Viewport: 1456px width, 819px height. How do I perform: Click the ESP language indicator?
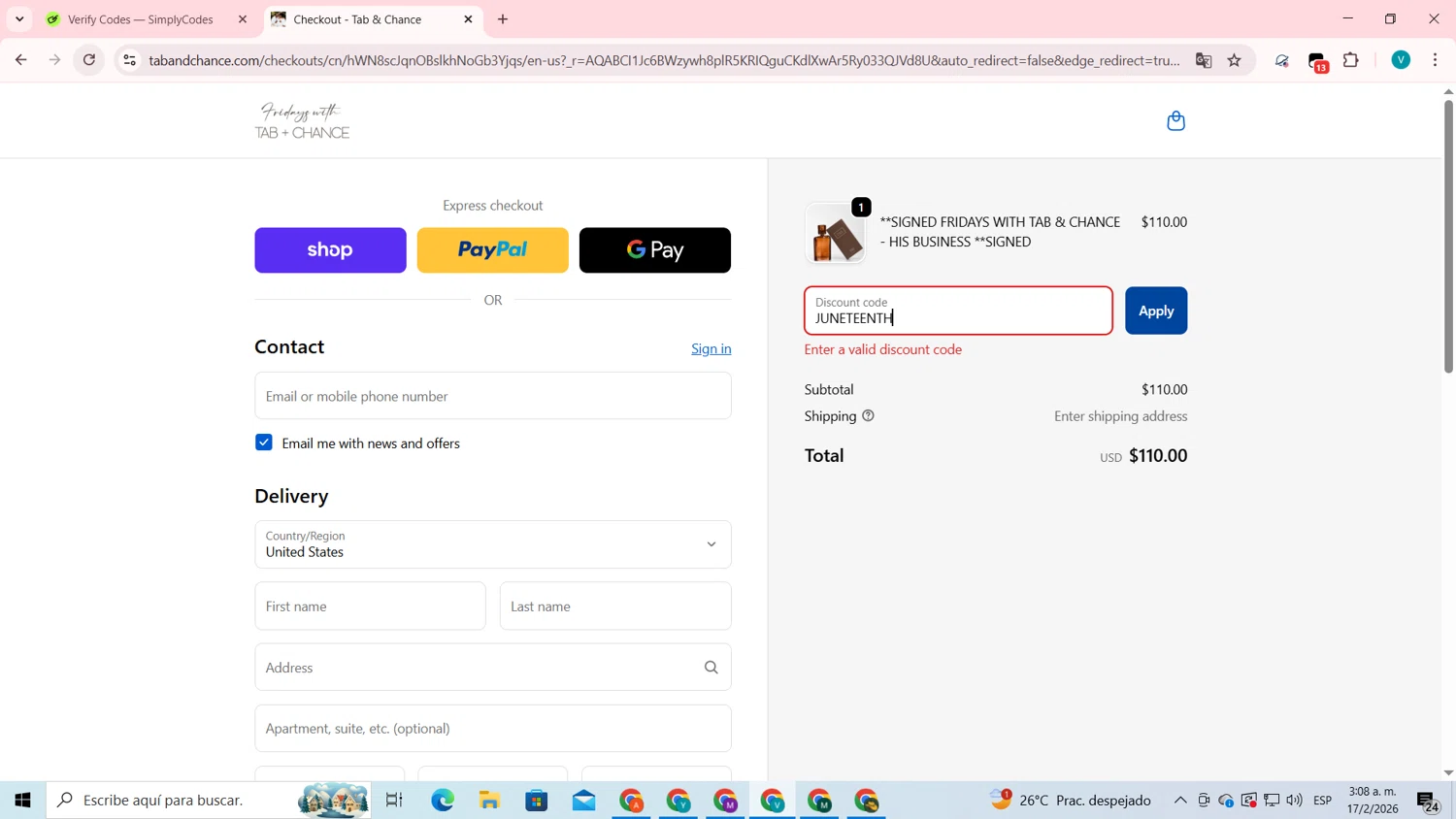(x=1322, y=801)
